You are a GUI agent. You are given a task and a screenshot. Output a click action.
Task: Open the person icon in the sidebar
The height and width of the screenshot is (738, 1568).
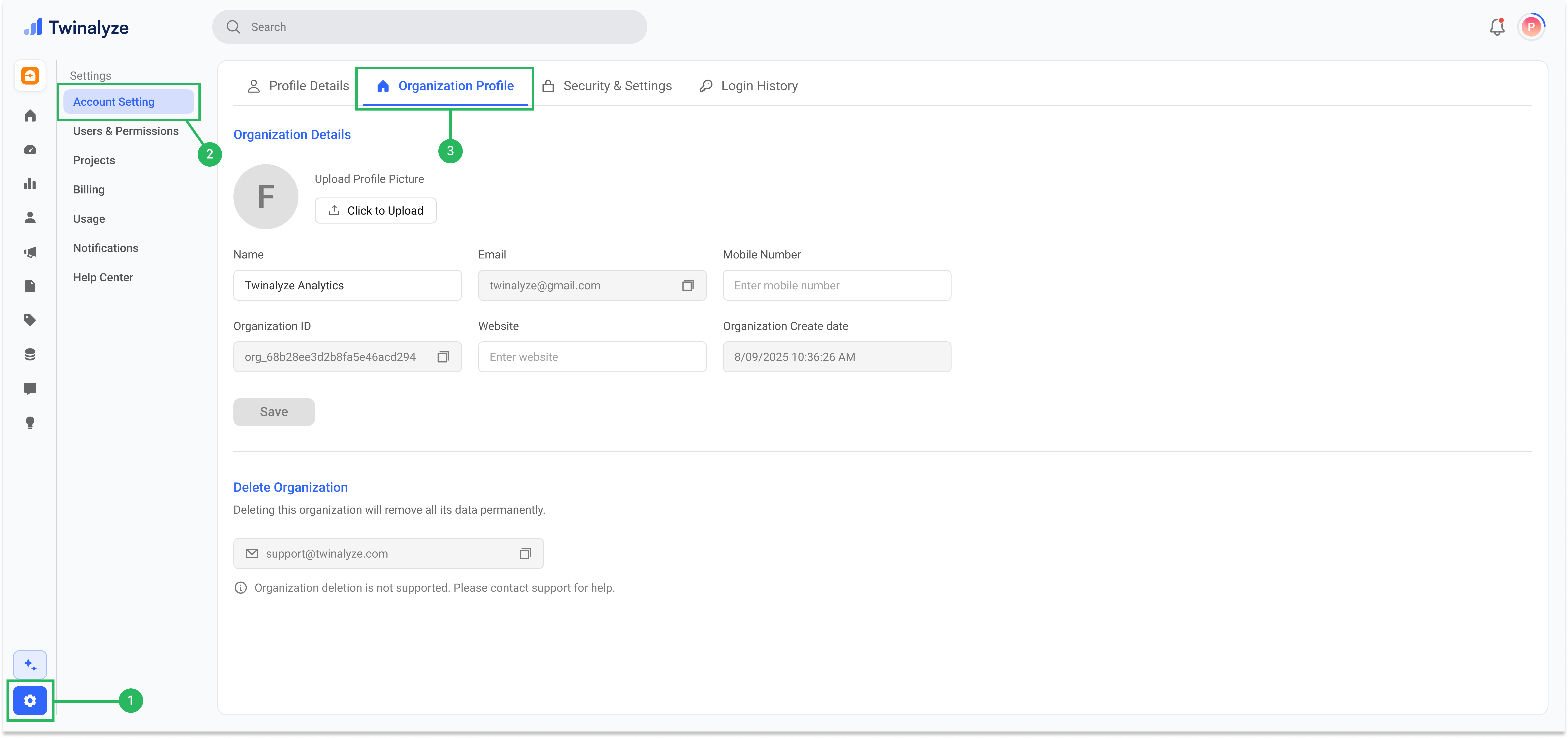coord(30,218)
